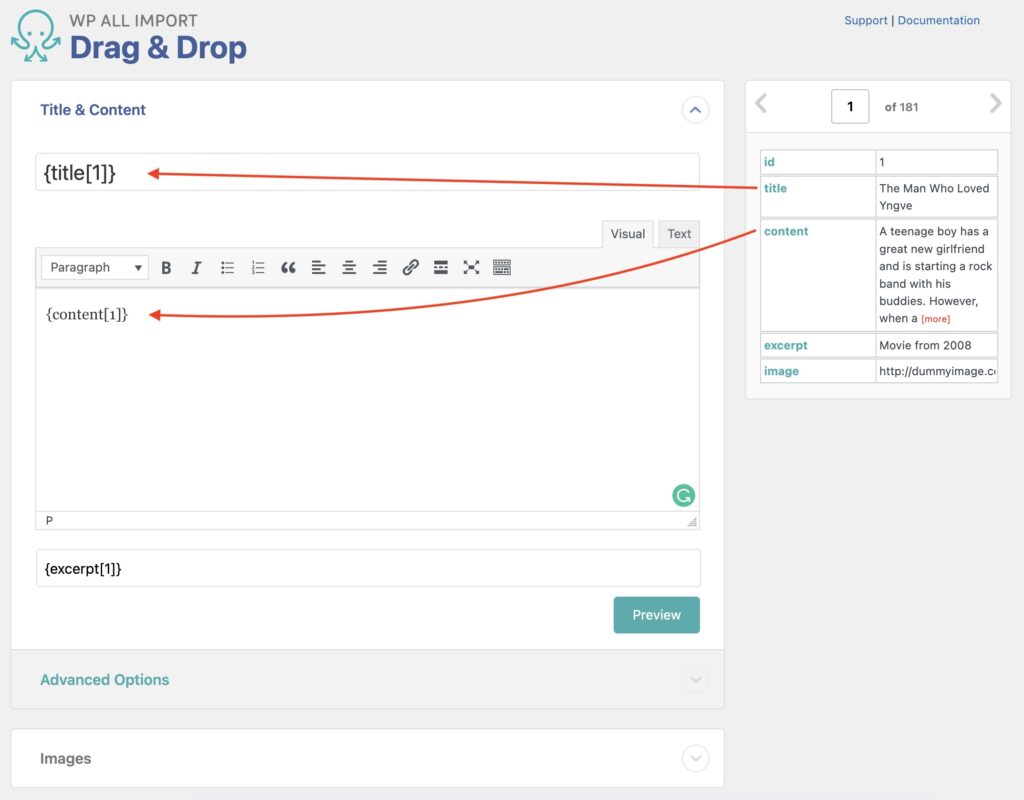Switch to the Visual editing tab
This screenshot has height=800, width=1024.
(627, 234)
